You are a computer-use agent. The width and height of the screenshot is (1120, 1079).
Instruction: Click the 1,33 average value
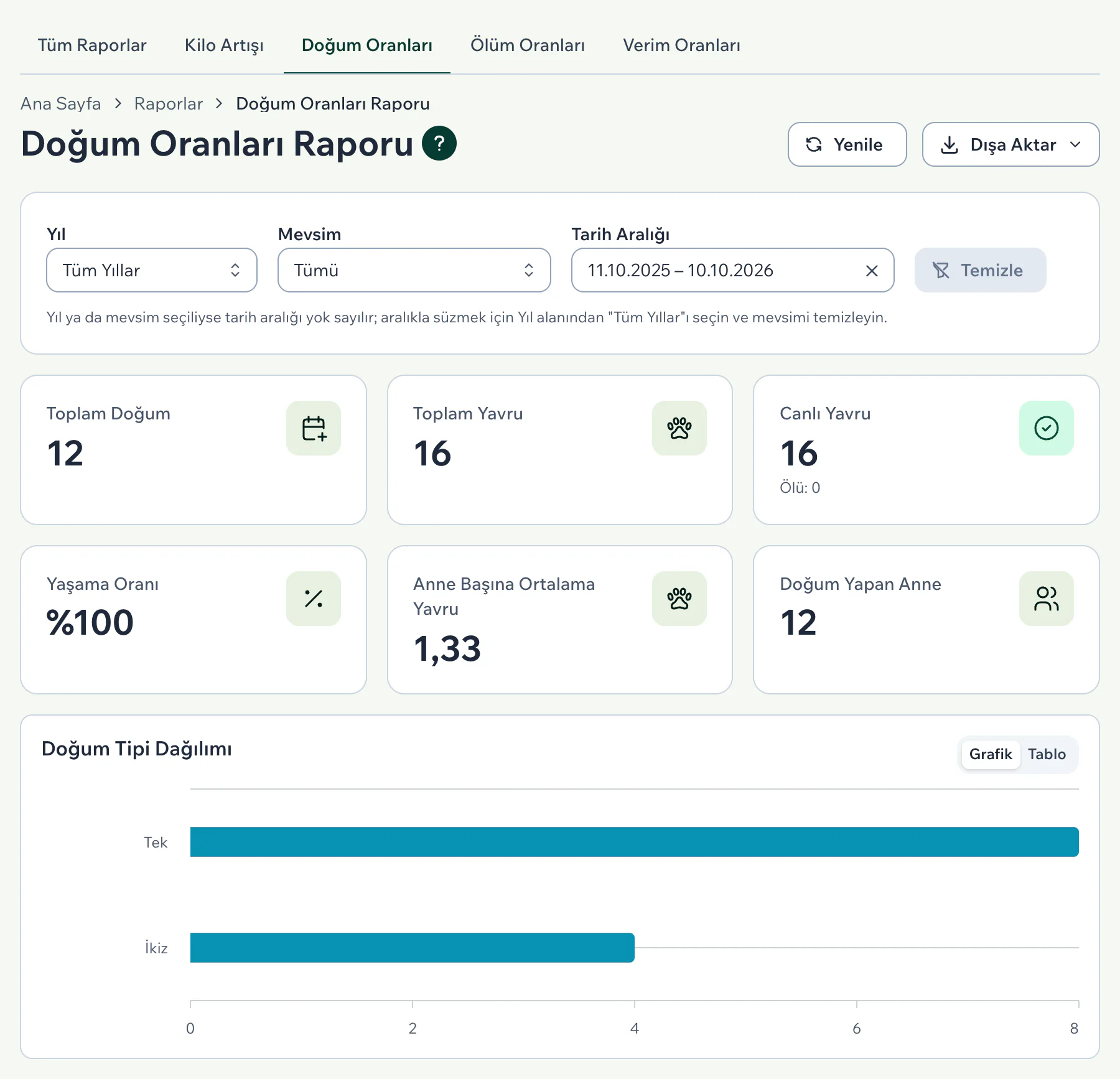coord(447,649)
